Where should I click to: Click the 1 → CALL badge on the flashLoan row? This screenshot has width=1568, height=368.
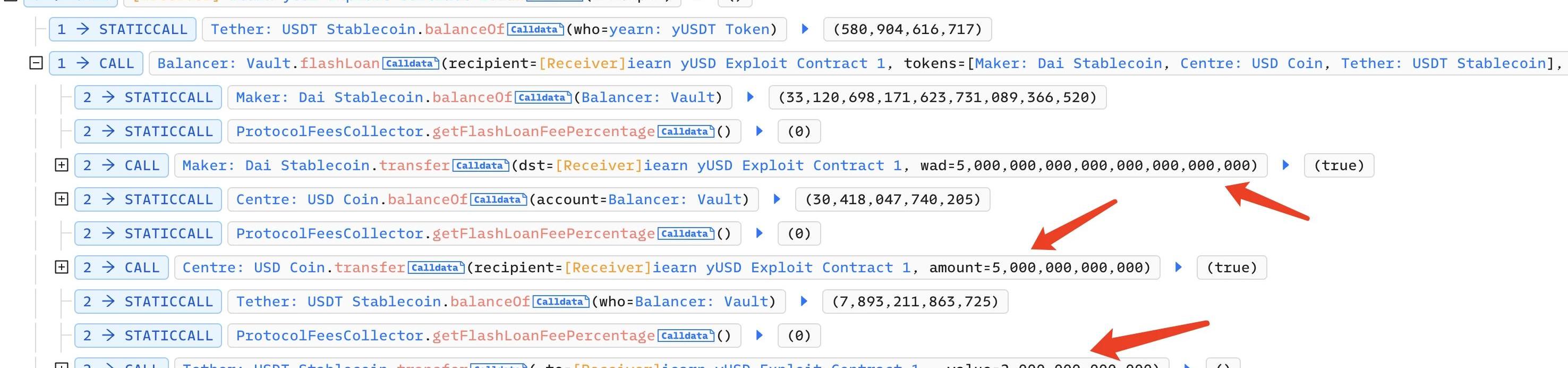[96, 63]
